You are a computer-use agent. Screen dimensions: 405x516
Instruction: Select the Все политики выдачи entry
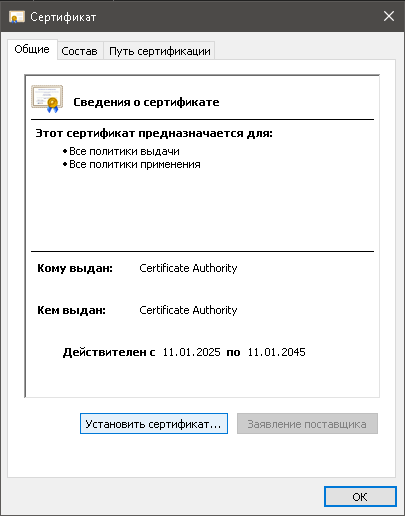point(124,151)
